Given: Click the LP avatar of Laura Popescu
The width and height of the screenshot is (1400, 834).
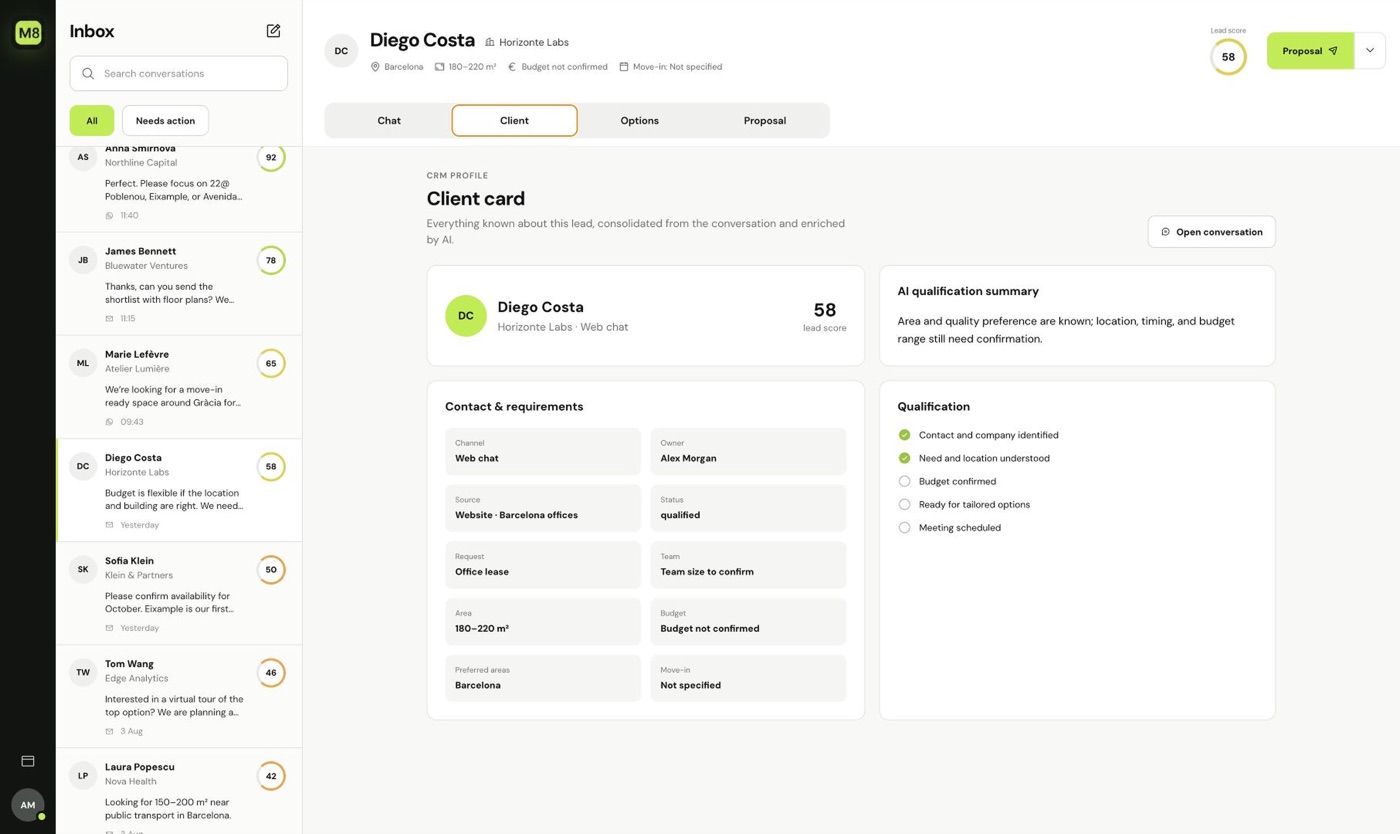Looking at the screenshot, I should (x=83, y=776).
